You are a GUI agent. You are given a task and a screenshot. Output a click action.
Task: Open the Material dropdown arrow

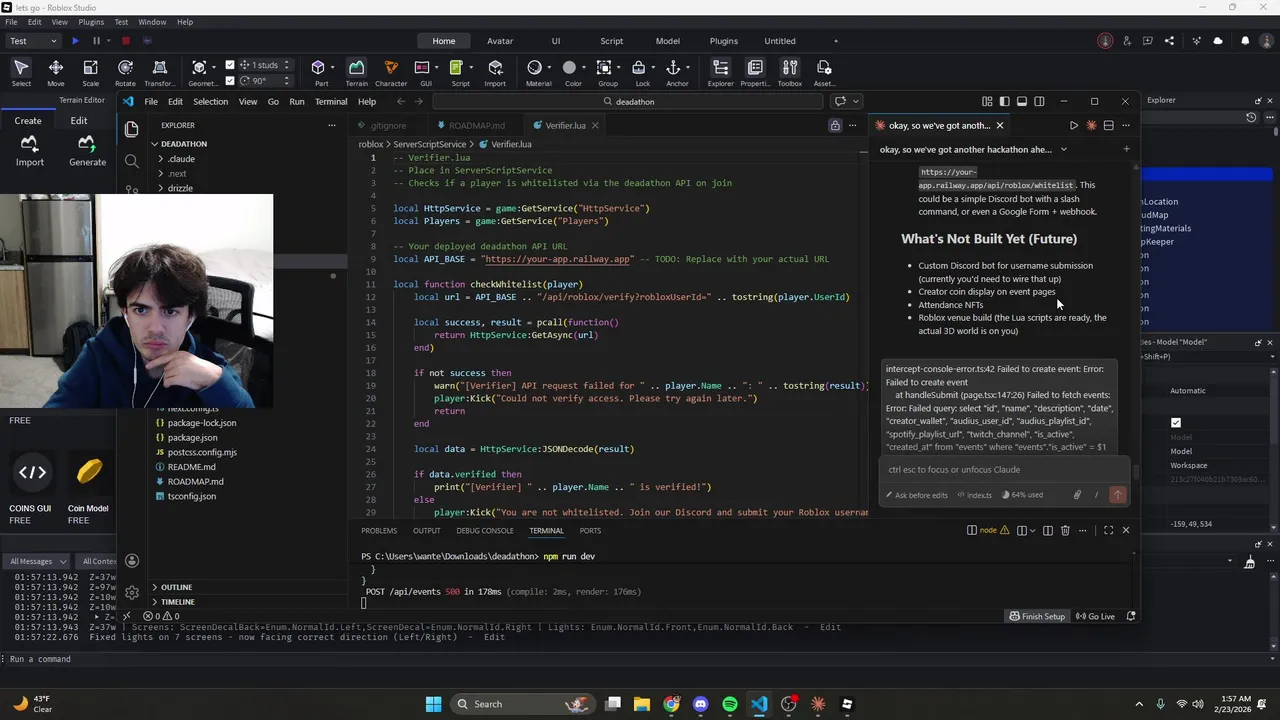coord(550,68)
